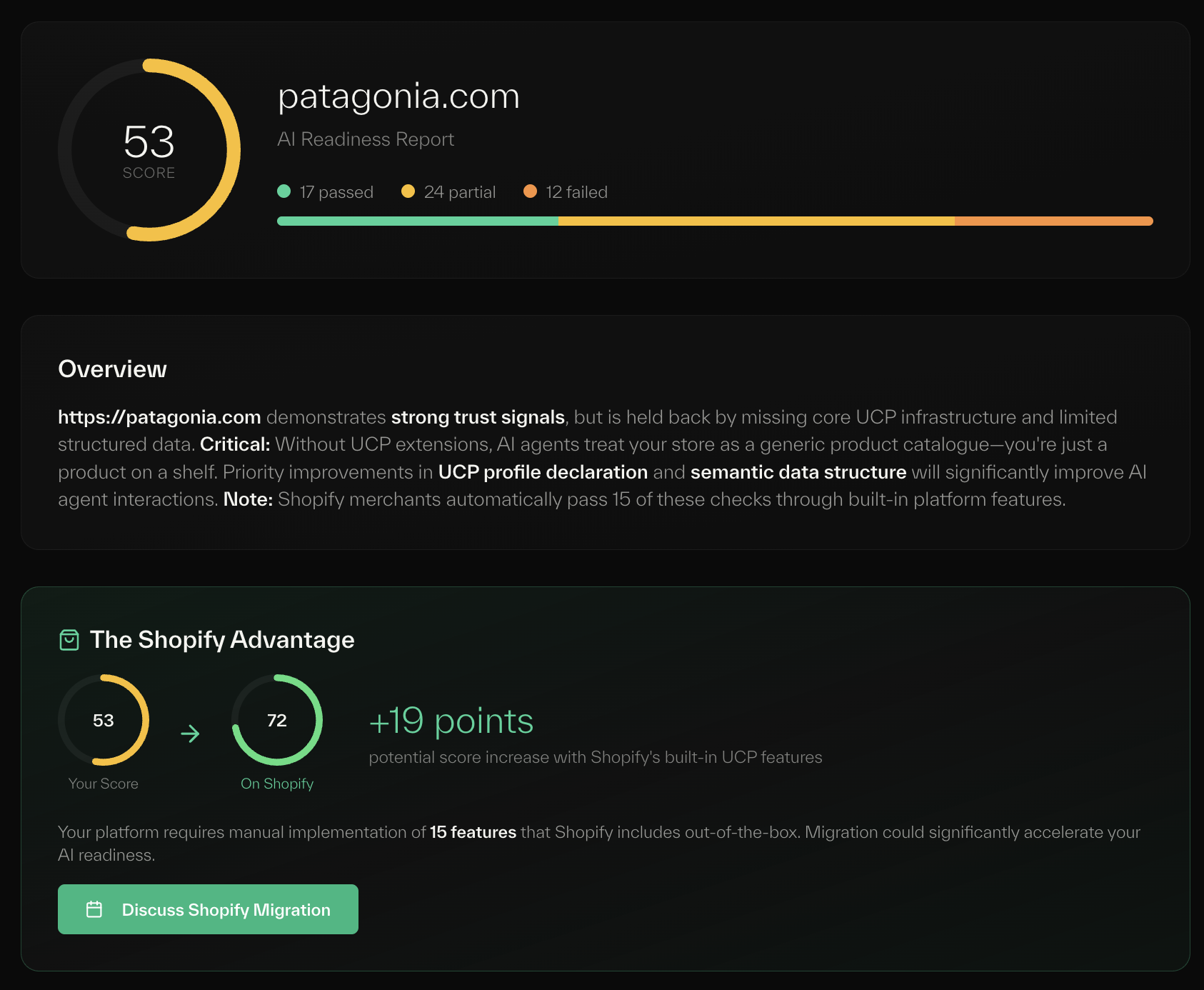Click the Shopify shopping bag icon
This screenshot has width=1204, height=990.
click(x=69, y=639)
